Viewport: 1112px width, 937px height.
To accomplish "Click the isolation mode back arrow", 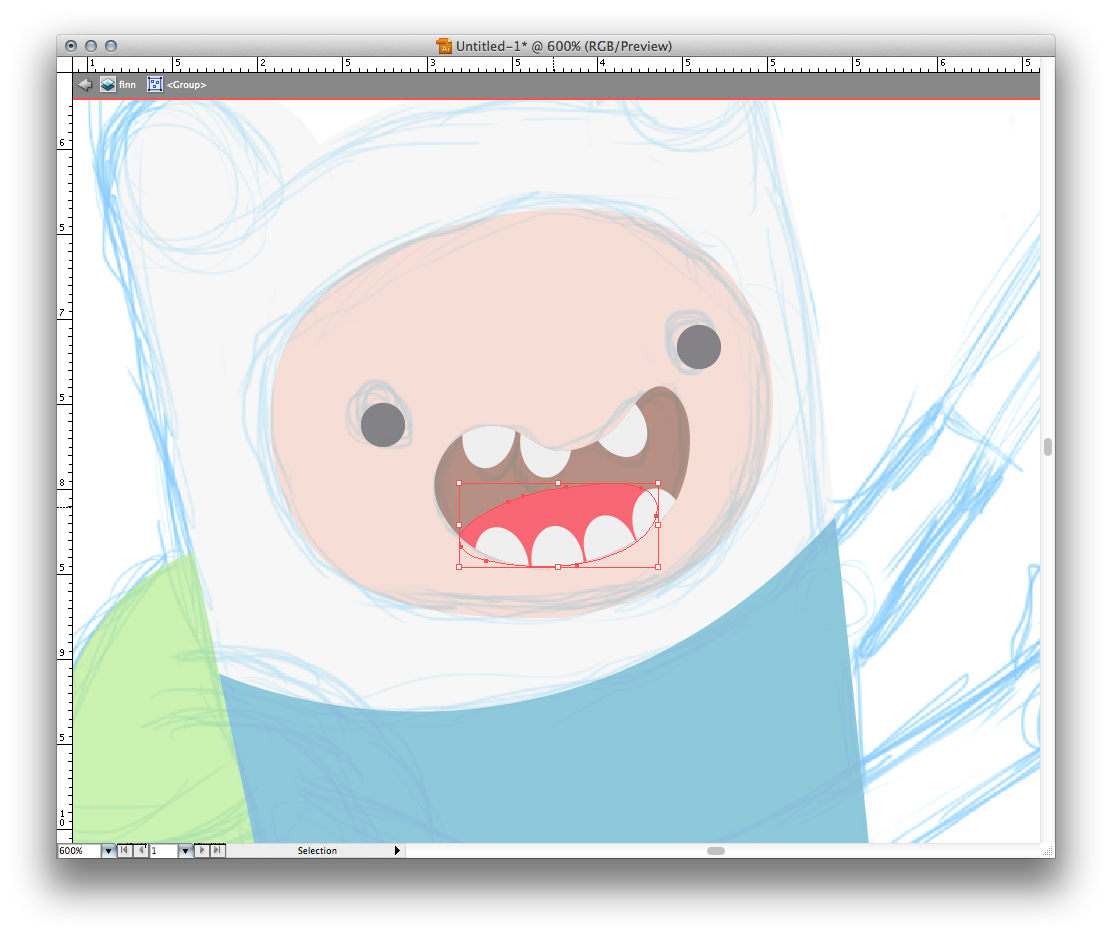I will coord(85,85).
